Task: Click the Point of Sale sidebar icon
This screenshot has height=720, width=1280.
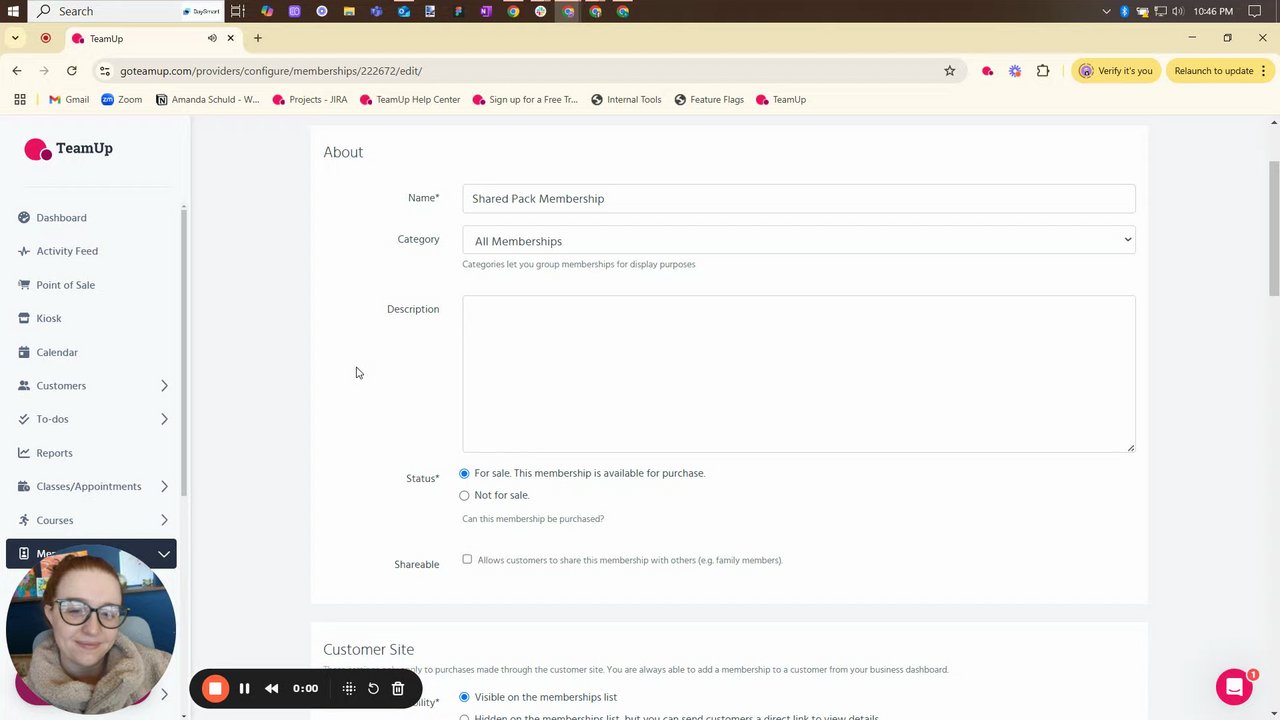Action: coord(24,285)
